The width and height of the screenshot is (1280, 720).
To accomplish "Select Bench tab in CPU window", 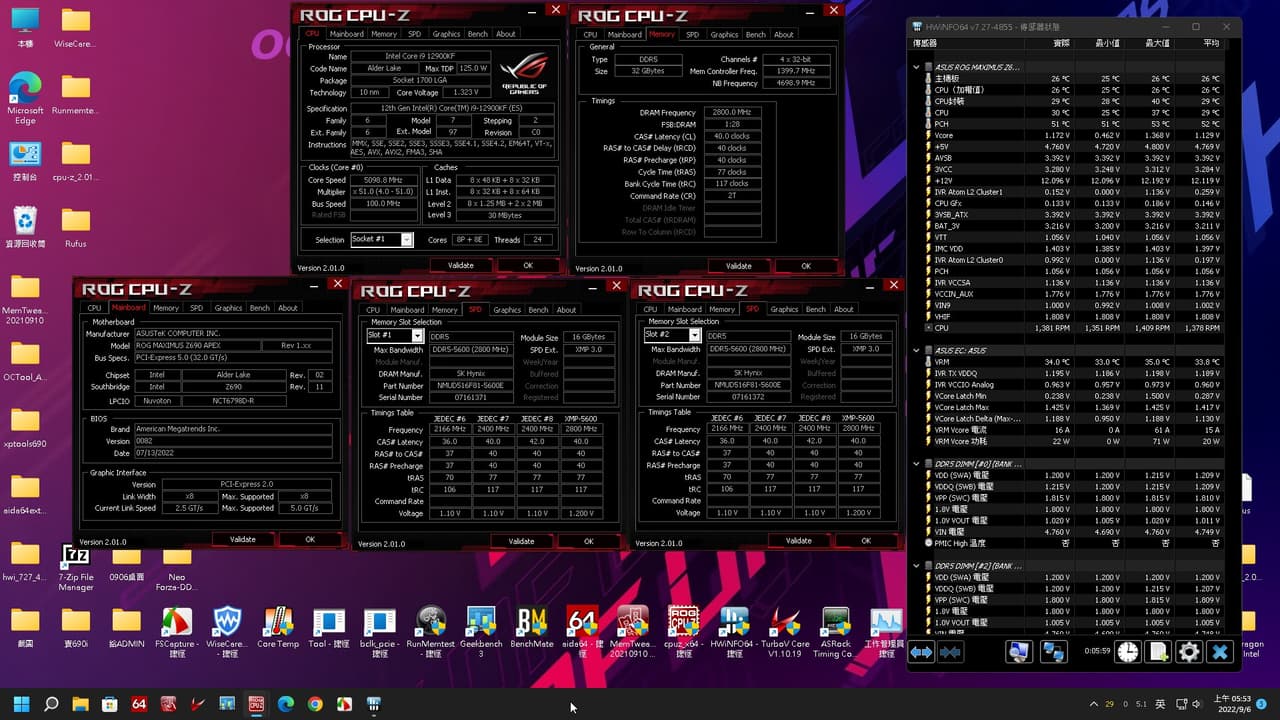I will click(477, 34).
